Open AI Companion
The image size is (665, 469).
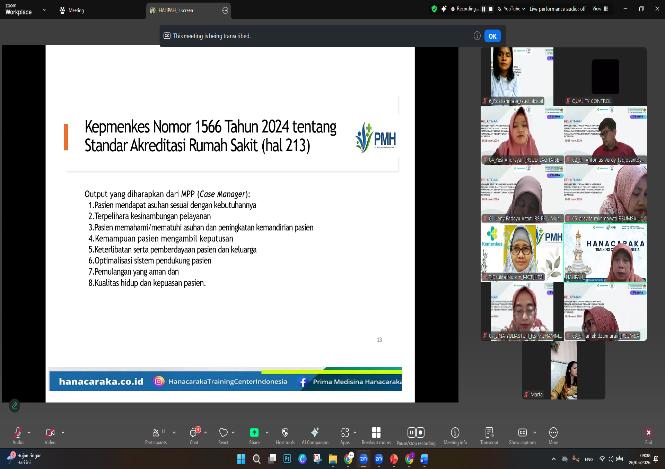pyautogui.click(x=314, y=434)
